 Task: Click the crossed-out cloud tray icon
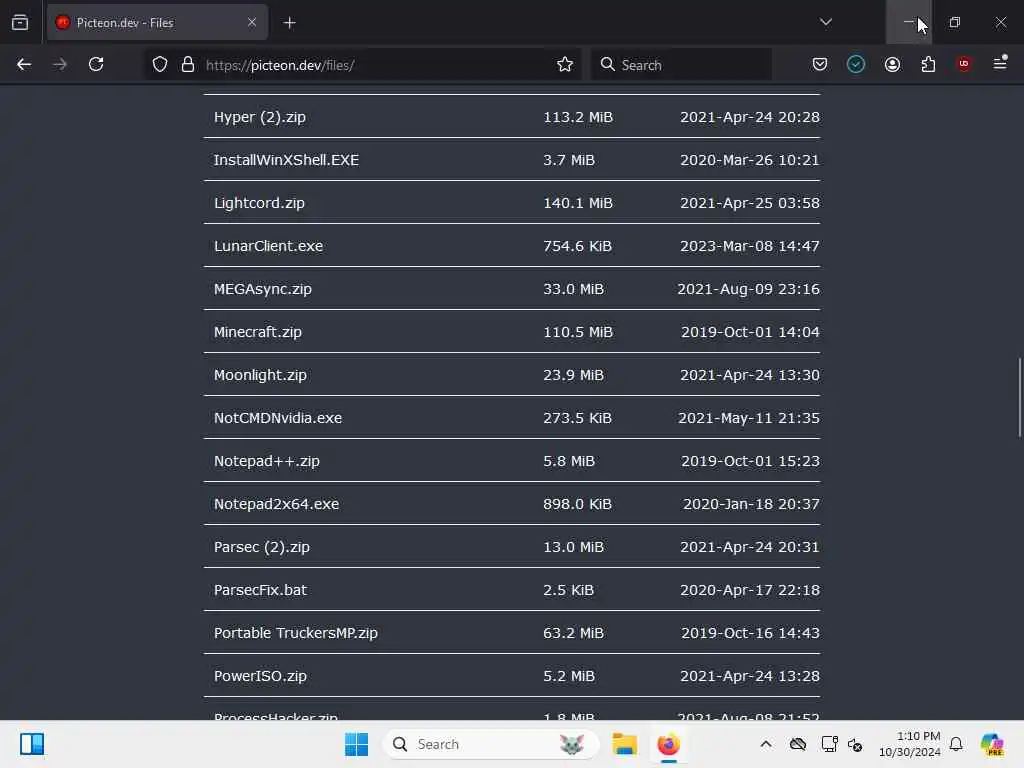797,744
